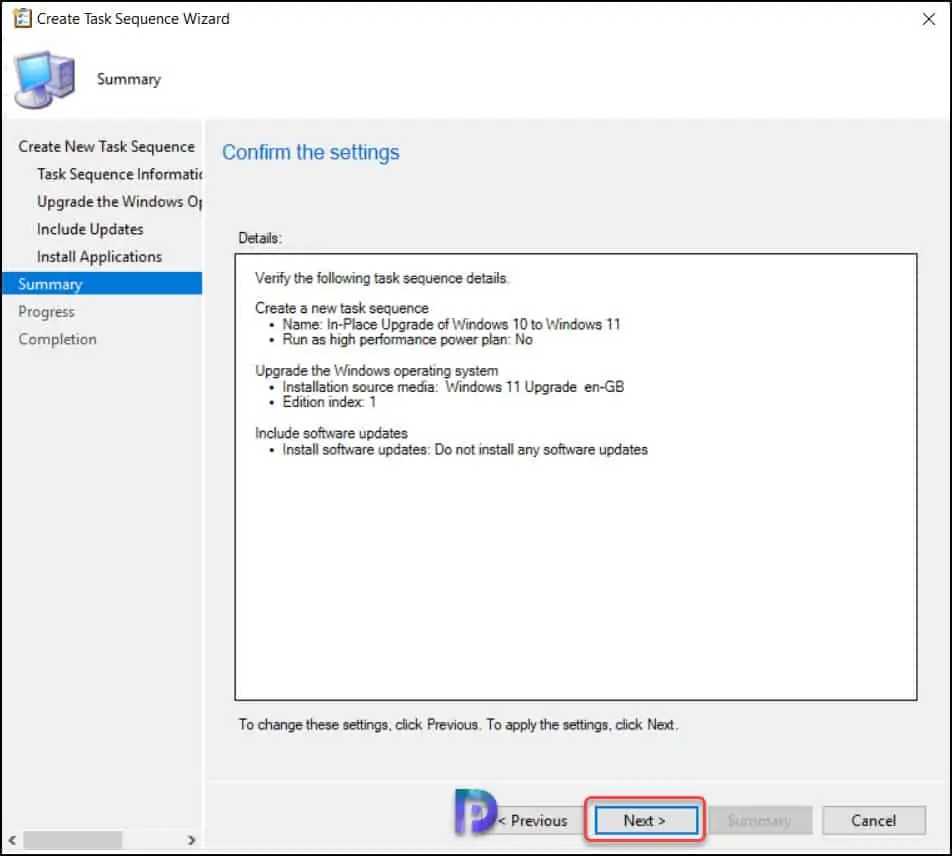The height and width of the screenshot is (856, 952).
Task: Select Upgrade the Windows Operating System step
Action: [120, 202]
